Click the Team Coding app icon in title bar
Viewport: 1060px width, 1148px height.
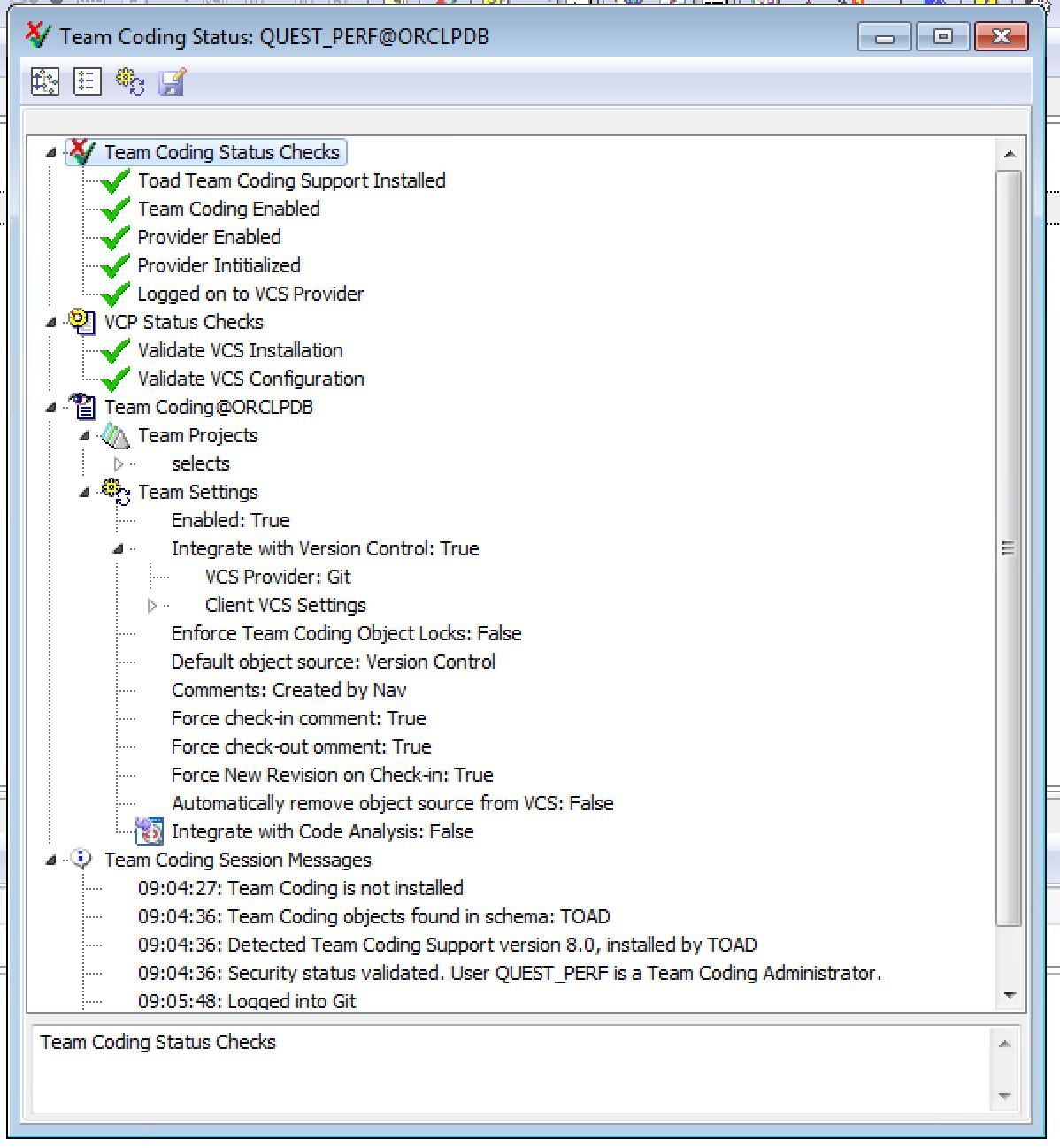[x=38, y=35]
